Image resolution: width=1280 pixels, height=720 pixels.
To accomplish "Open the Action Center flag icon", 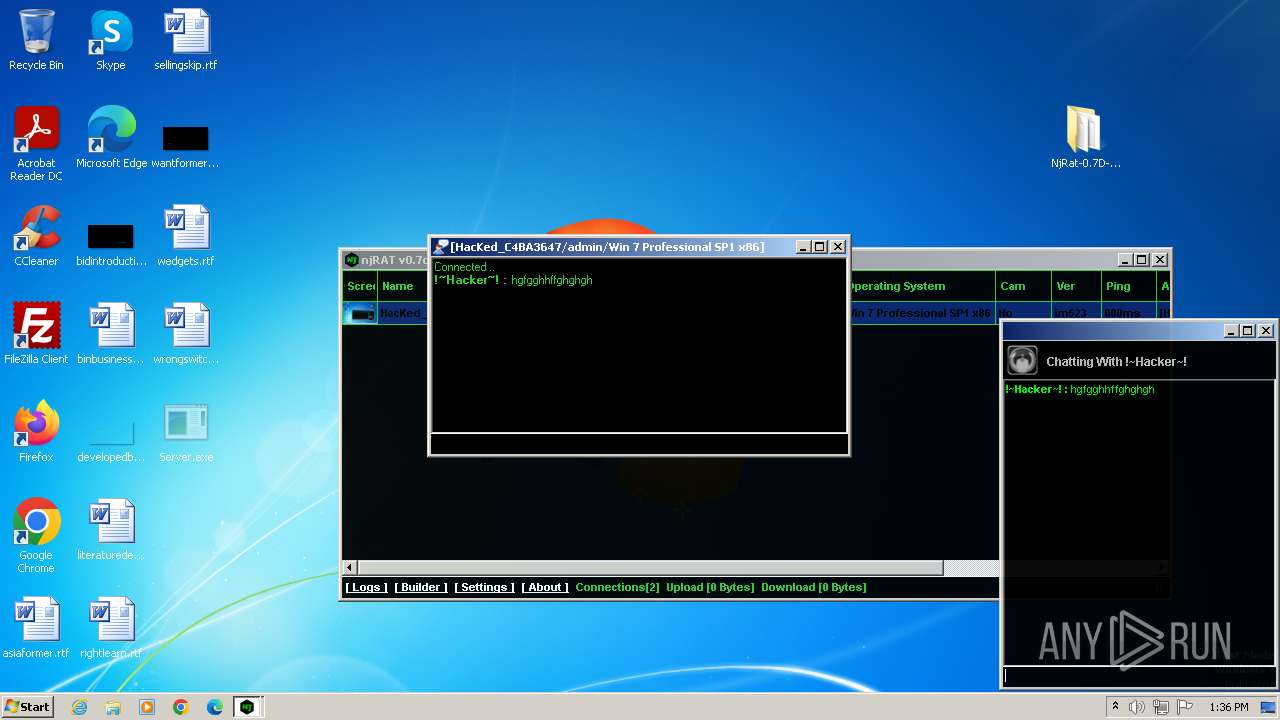I will (x=1185, y=707).
